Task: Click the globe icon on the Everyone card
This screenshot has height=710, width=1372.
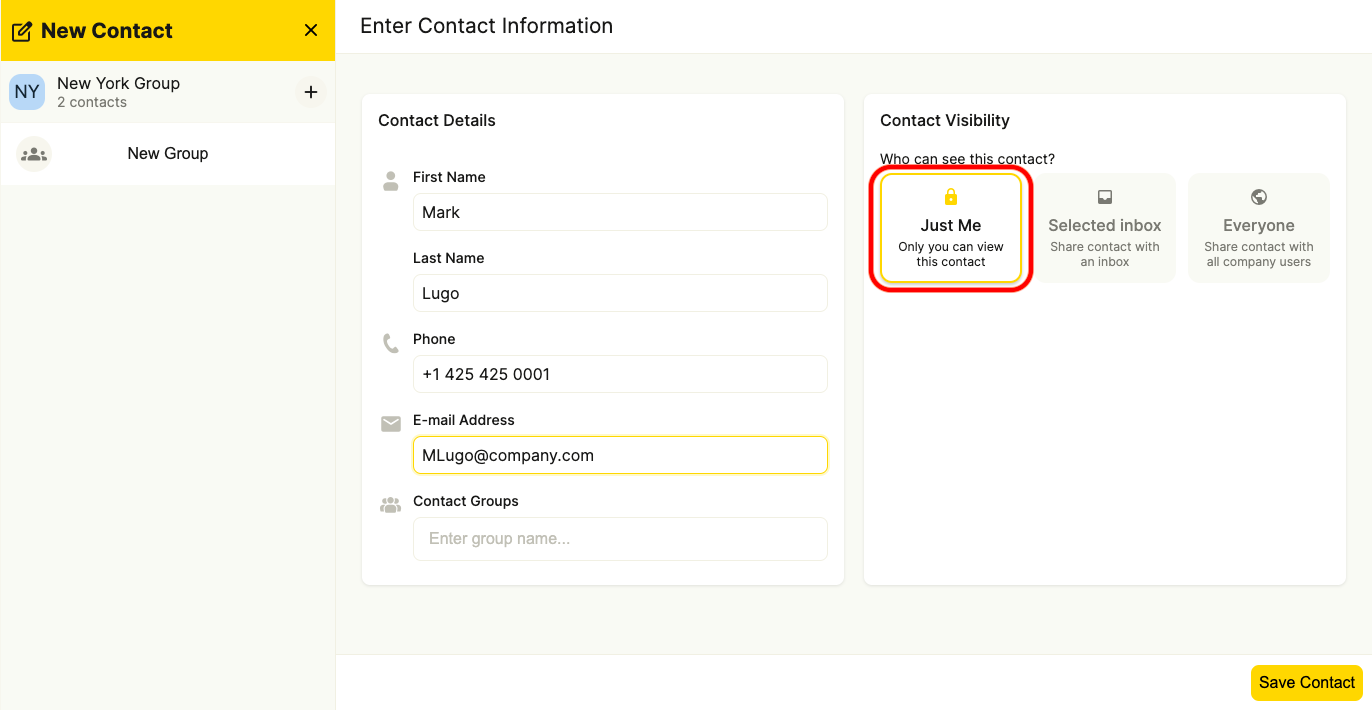Action: point(1258,197)
